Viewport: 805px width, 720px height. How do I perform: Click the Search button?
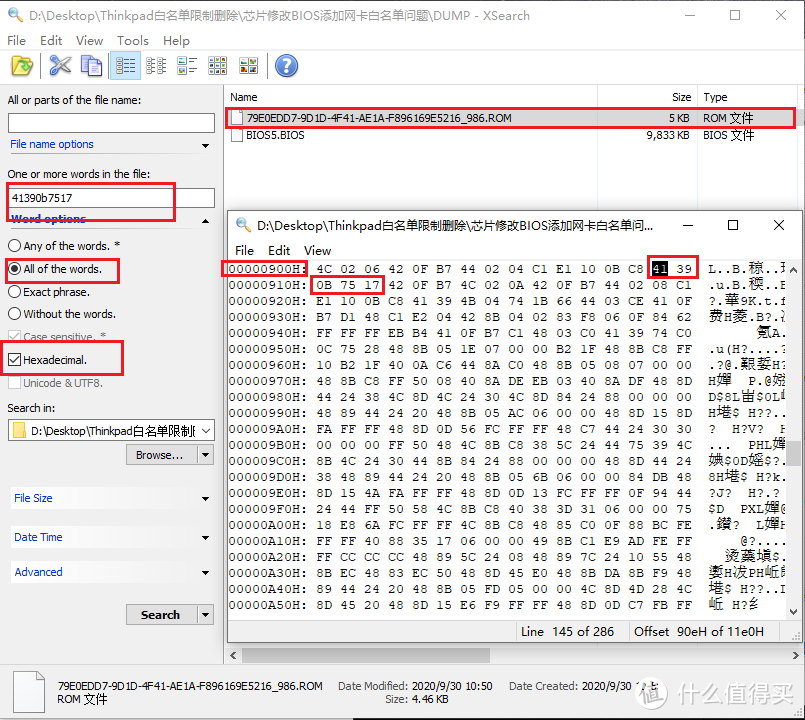162,615
